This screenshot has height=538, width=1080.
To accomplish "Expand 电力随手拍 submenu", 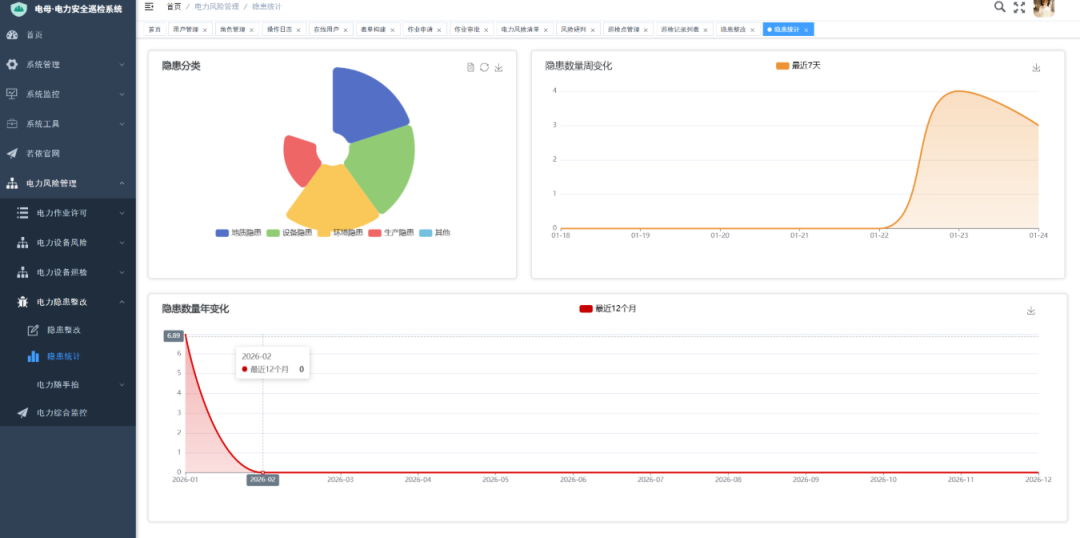I will click(x=68, y=384).
